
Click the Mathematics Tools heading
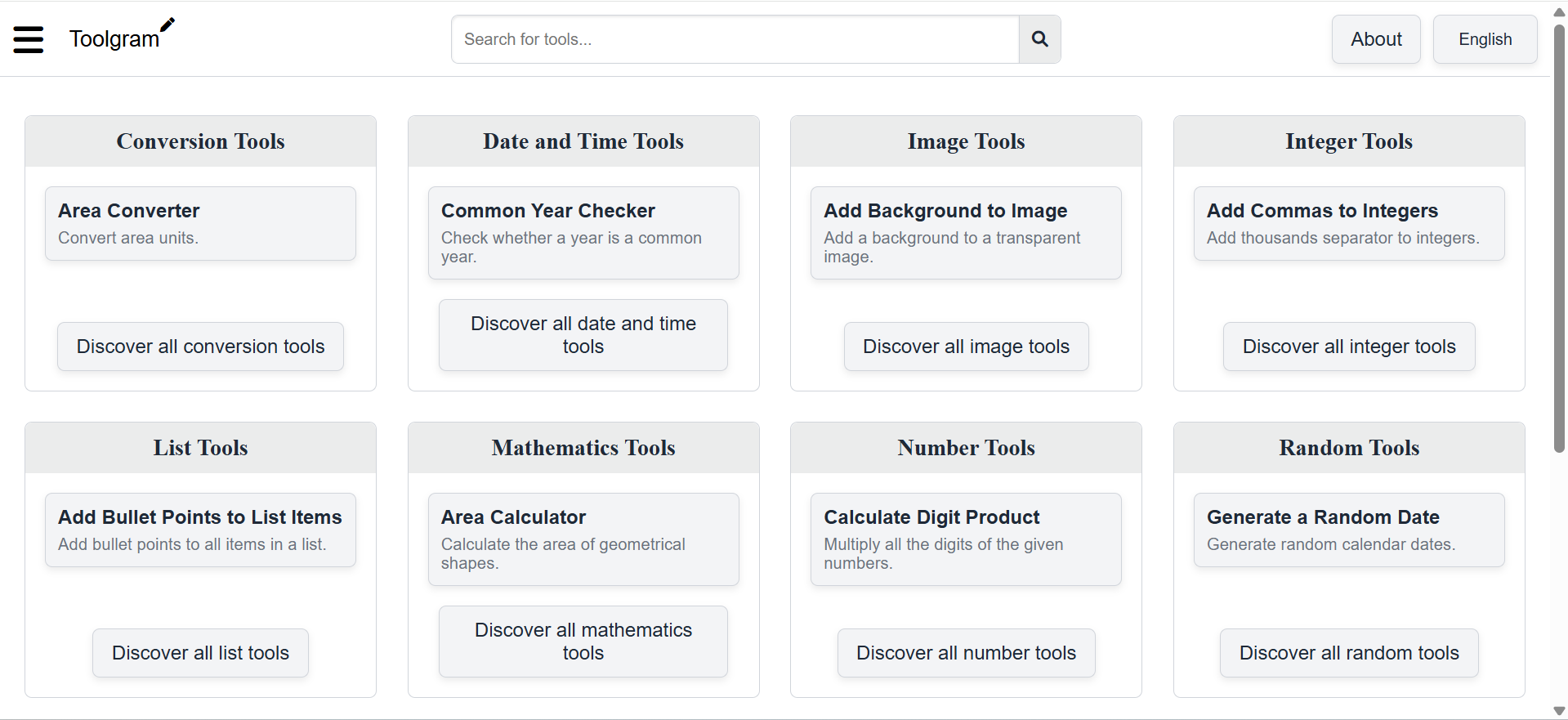tap(583, 448)
